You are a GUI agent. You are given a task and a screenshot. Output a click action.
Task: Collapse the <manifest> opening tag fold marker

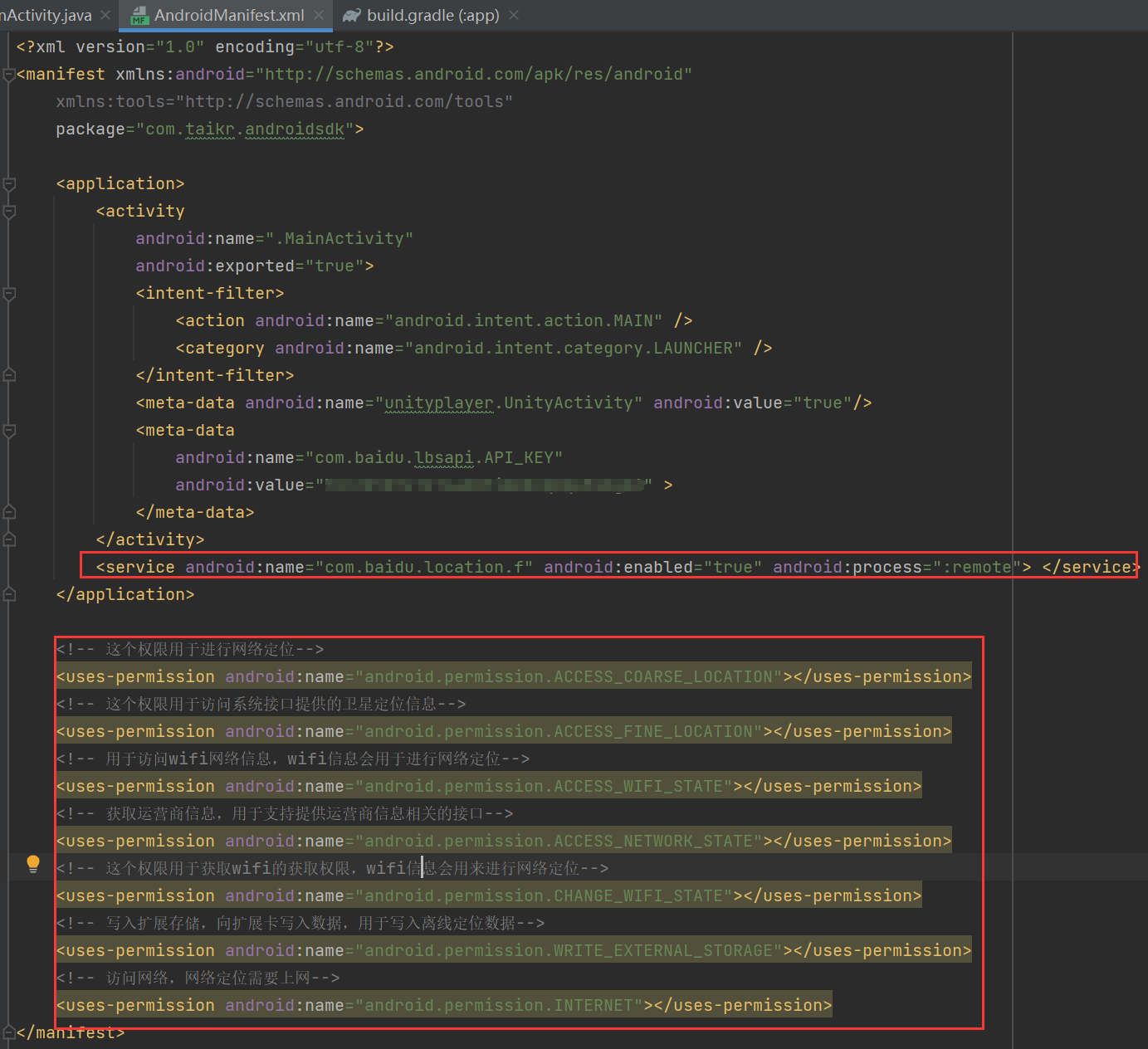(9, 75)
